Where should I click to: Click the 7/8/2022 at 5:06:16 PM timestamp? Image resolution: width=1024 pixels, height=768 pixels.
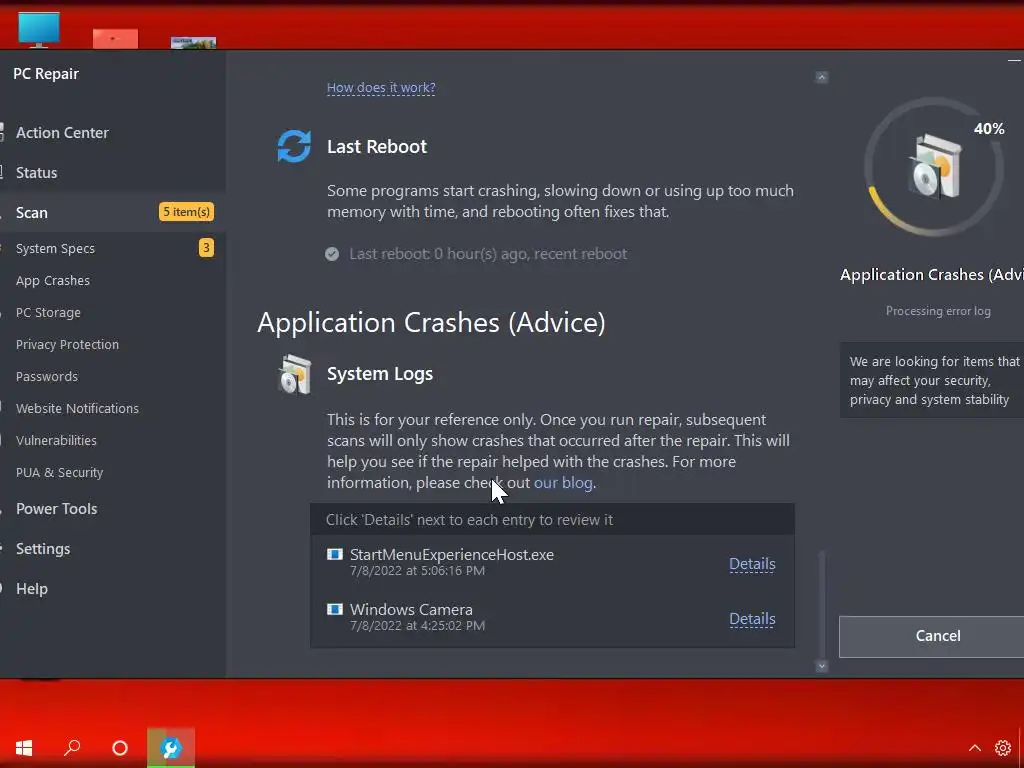coord(417,571)
